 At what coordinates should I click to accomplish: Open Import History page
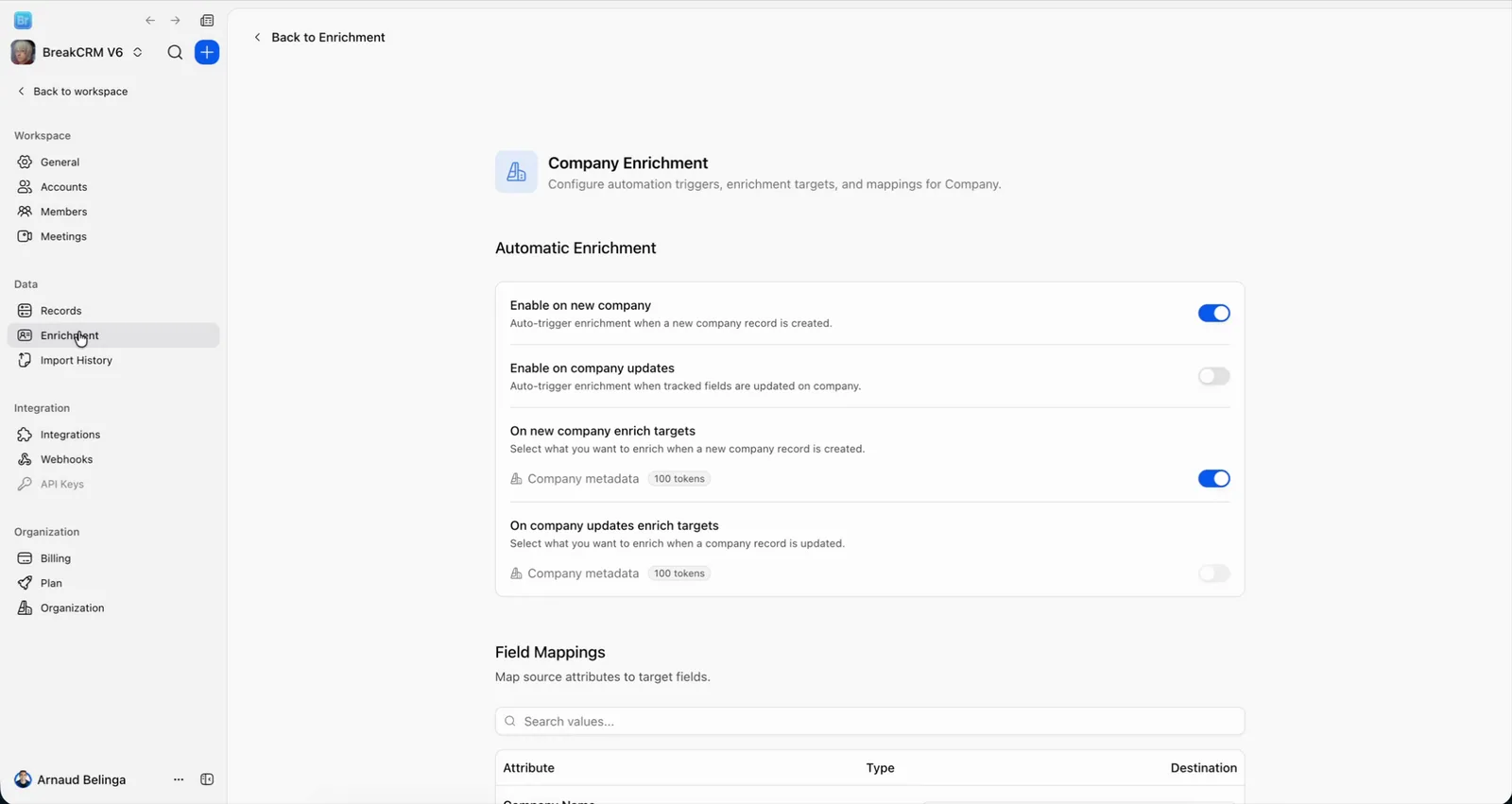point(113,360)
